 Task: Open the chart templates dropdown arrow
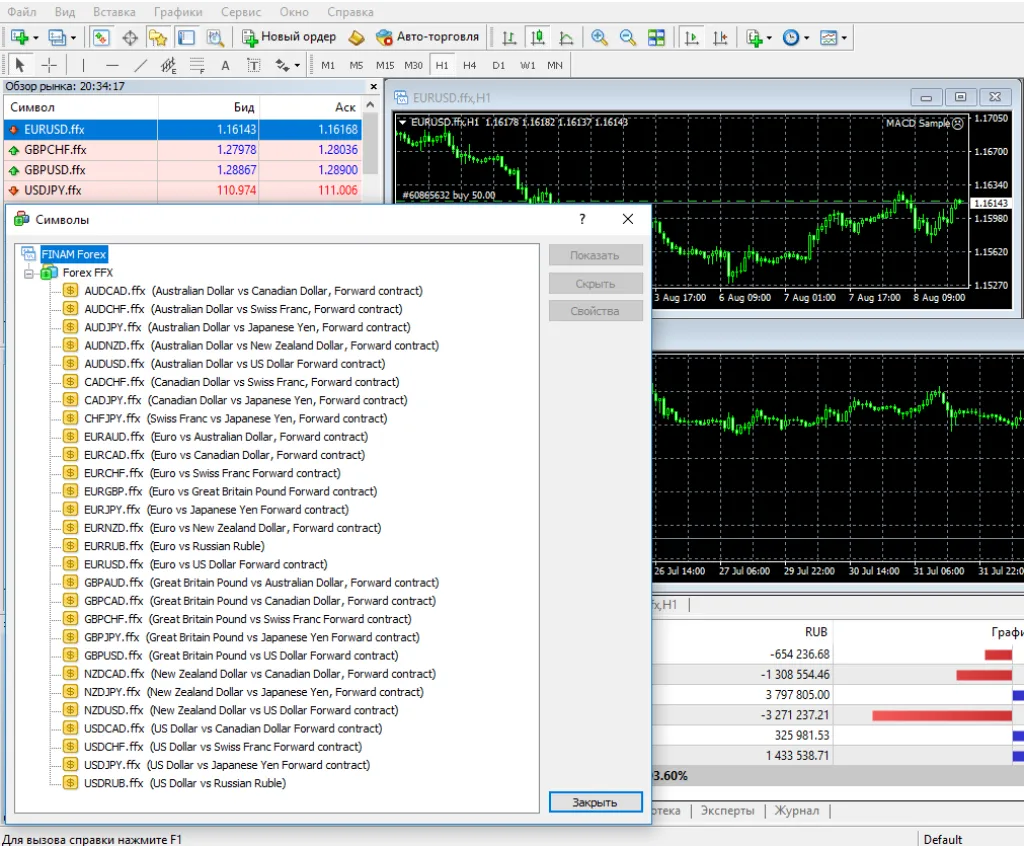pyautogui.click(x=845, y=38)
